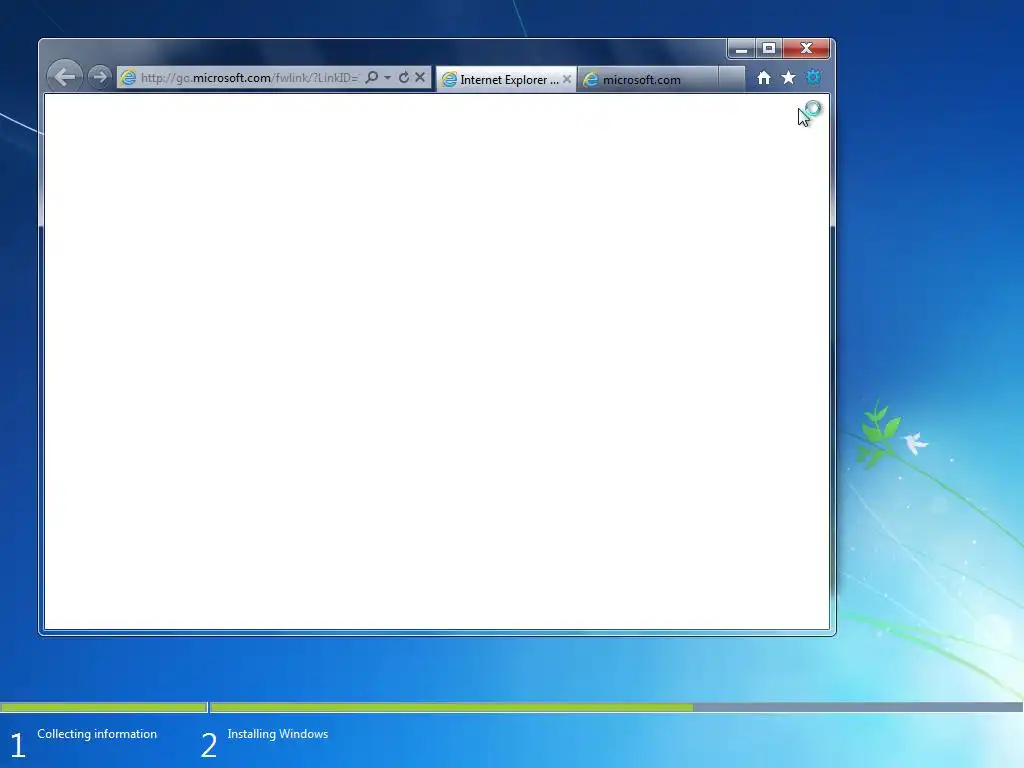
Task: Switch to the microsoft.com tab
Action: (x=647, y=79)
